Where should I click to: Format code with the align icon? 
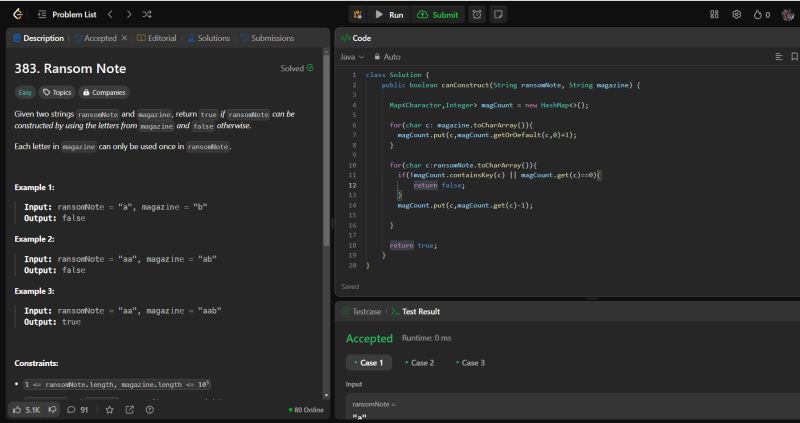pos(779,57)
